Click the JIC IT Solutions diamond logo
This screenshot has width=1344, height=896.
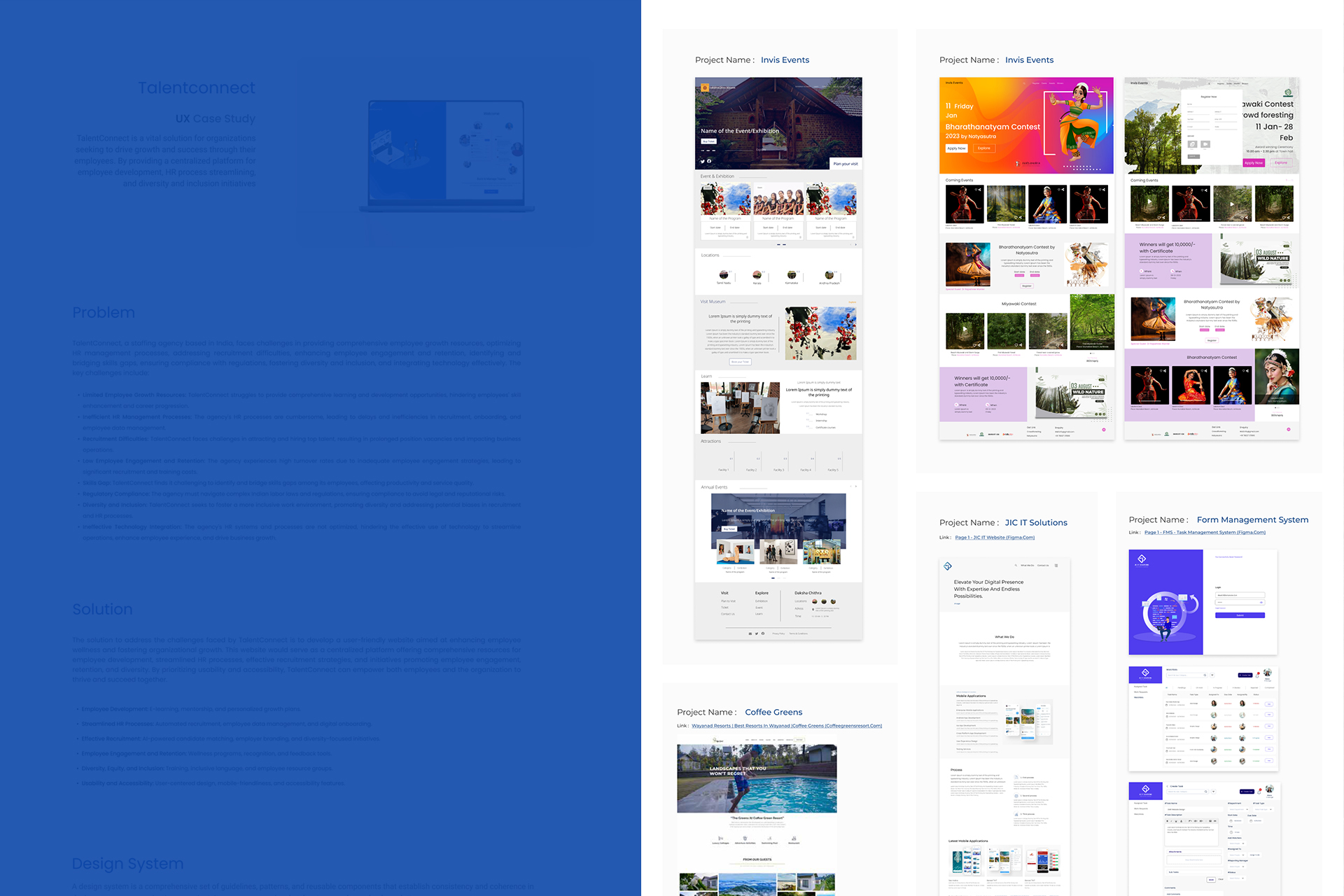pyautogui.click(x=947, y=566)
